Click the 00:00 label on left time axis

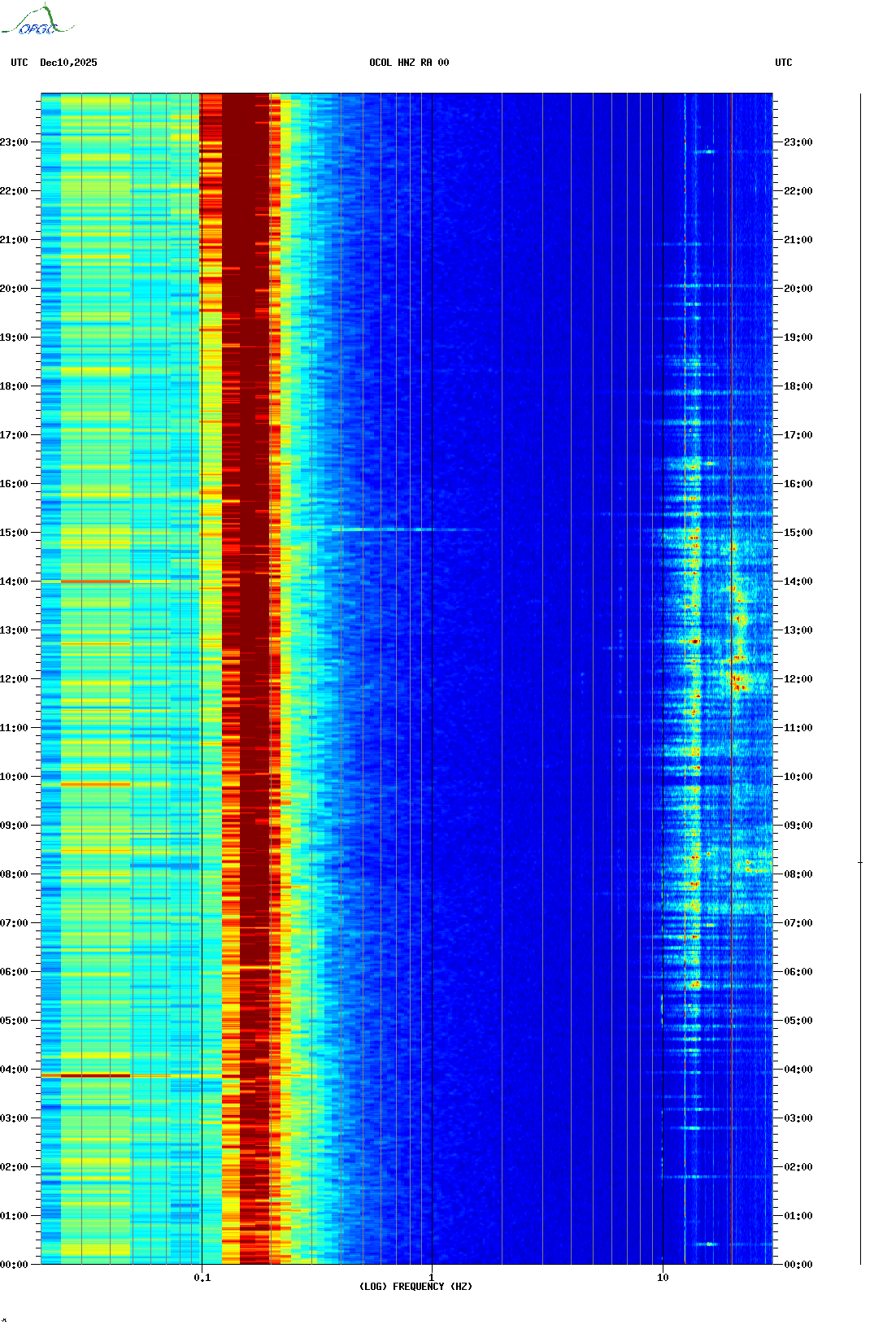coord(14,1265)
